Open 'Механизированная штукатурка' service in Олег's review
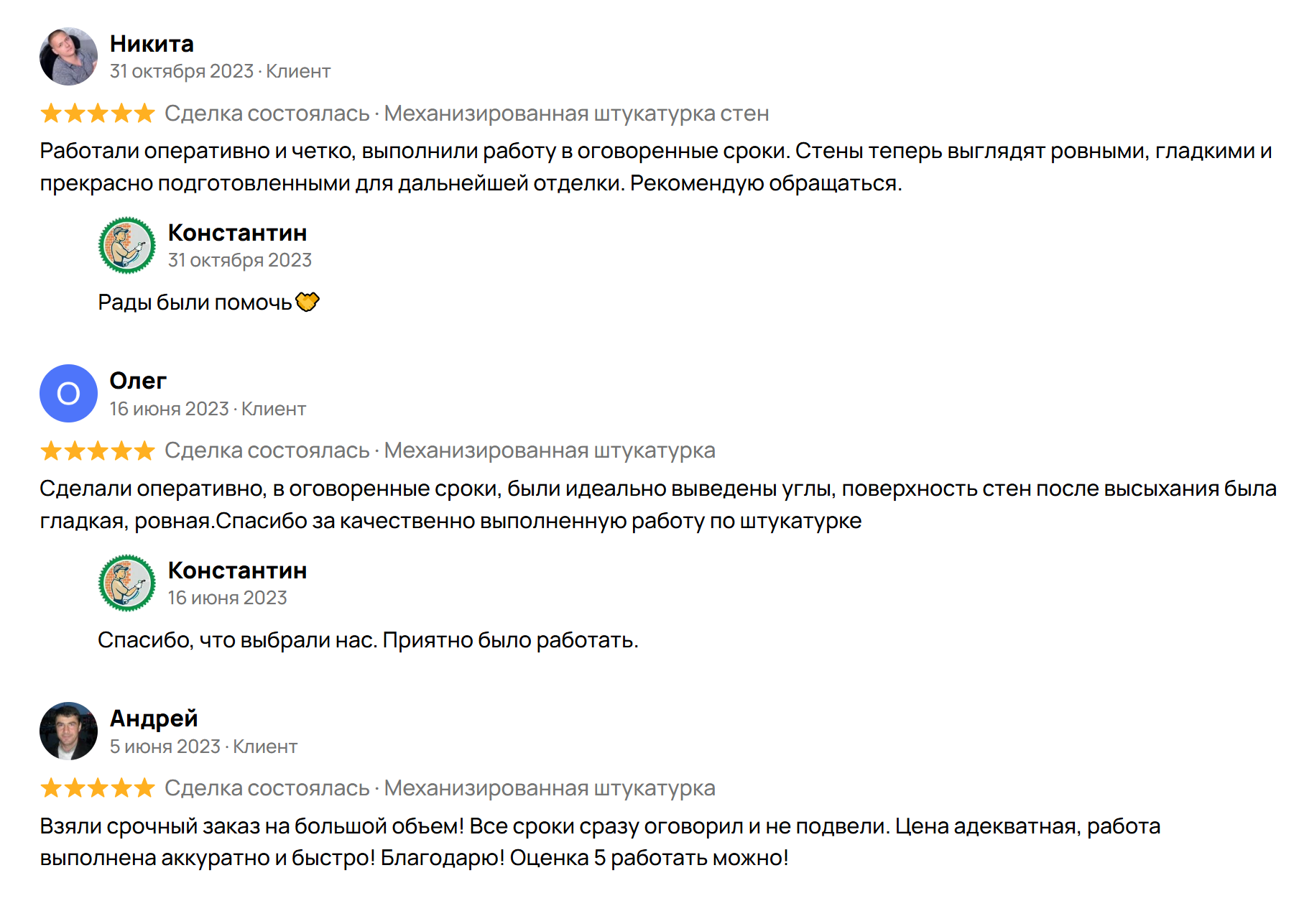 550,451
